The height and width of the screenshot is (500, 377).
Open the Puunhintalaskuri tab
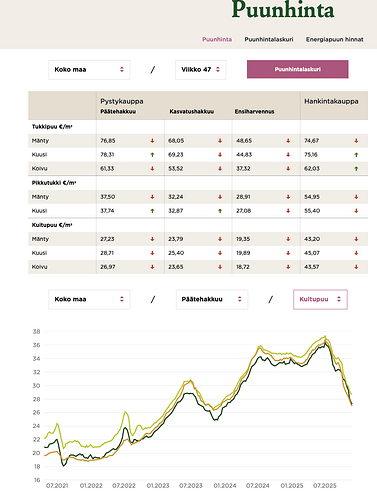(269, 39)
